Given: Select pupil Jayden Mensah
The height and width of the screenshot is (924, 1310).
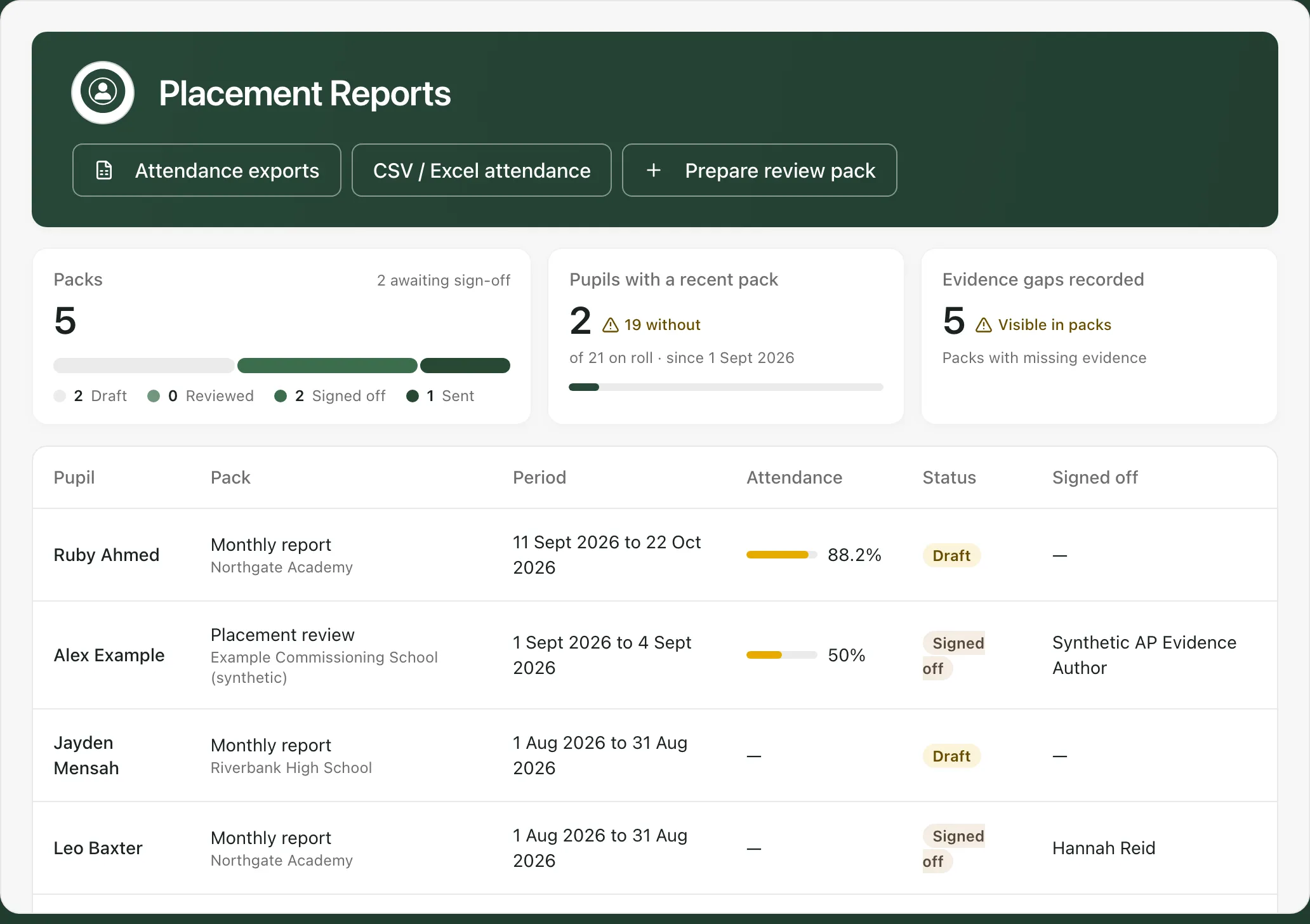Looking at the screenshot, I should (x=86, y=755).
